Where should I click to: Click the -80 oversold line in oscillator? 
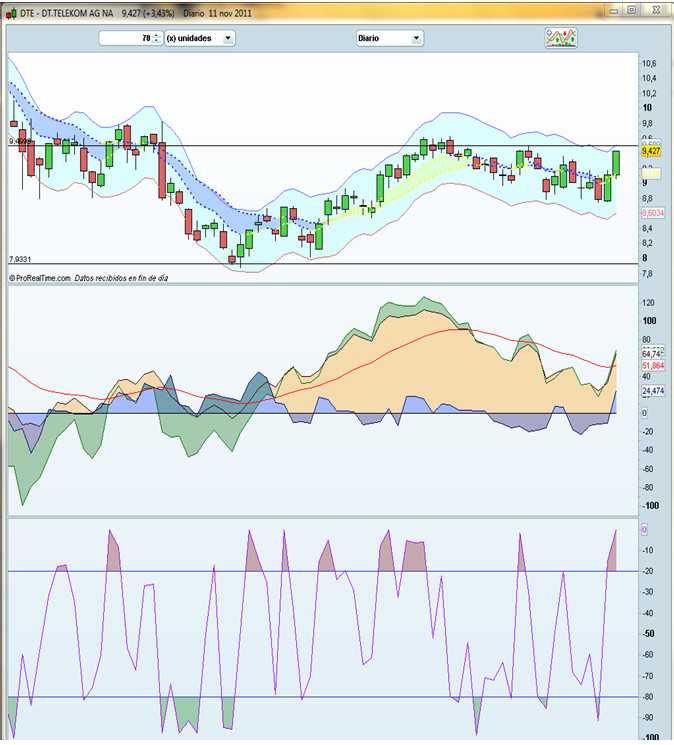[x=300, y=697]
